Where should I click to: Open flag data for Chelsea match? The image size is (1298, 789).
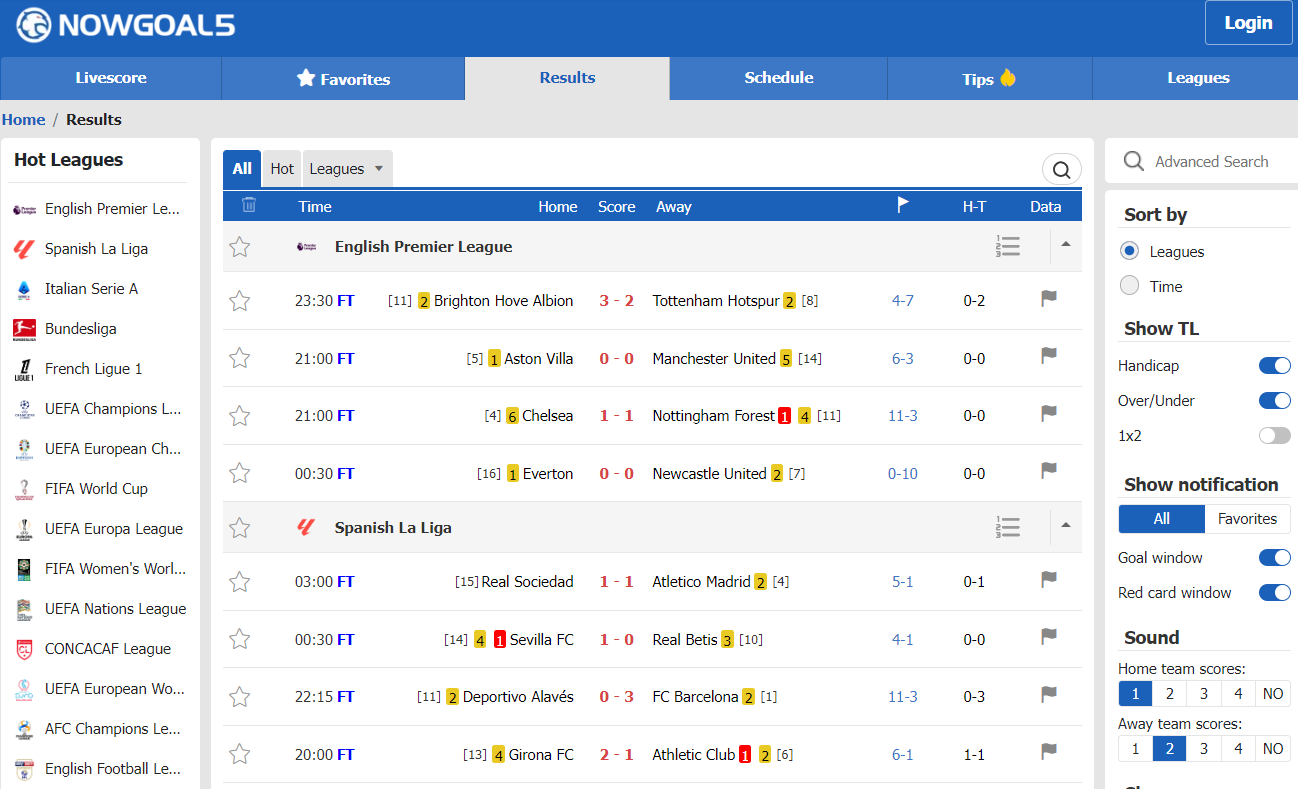pyautogui.click(x=1049, y=413)
